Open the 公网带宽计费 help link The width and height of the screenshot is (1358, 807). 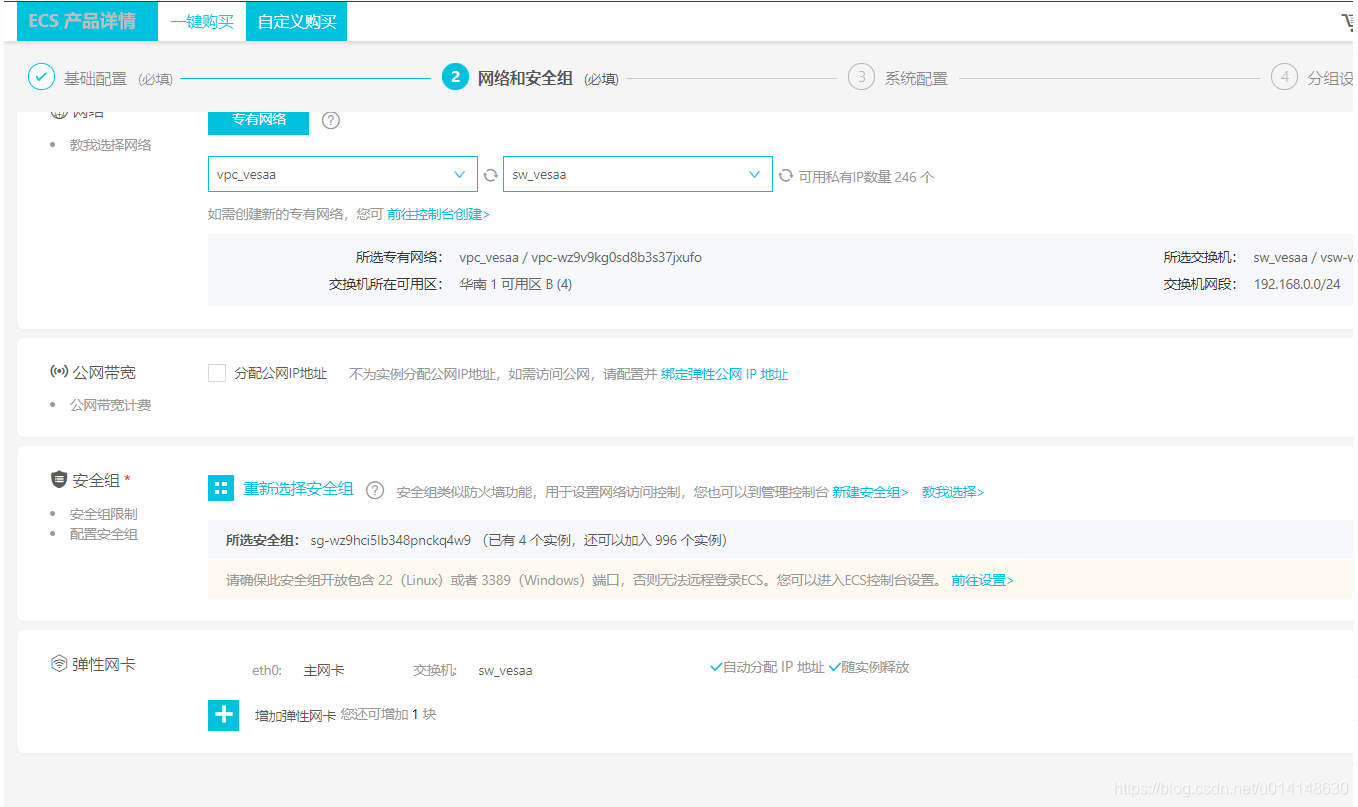pos(110,405)
